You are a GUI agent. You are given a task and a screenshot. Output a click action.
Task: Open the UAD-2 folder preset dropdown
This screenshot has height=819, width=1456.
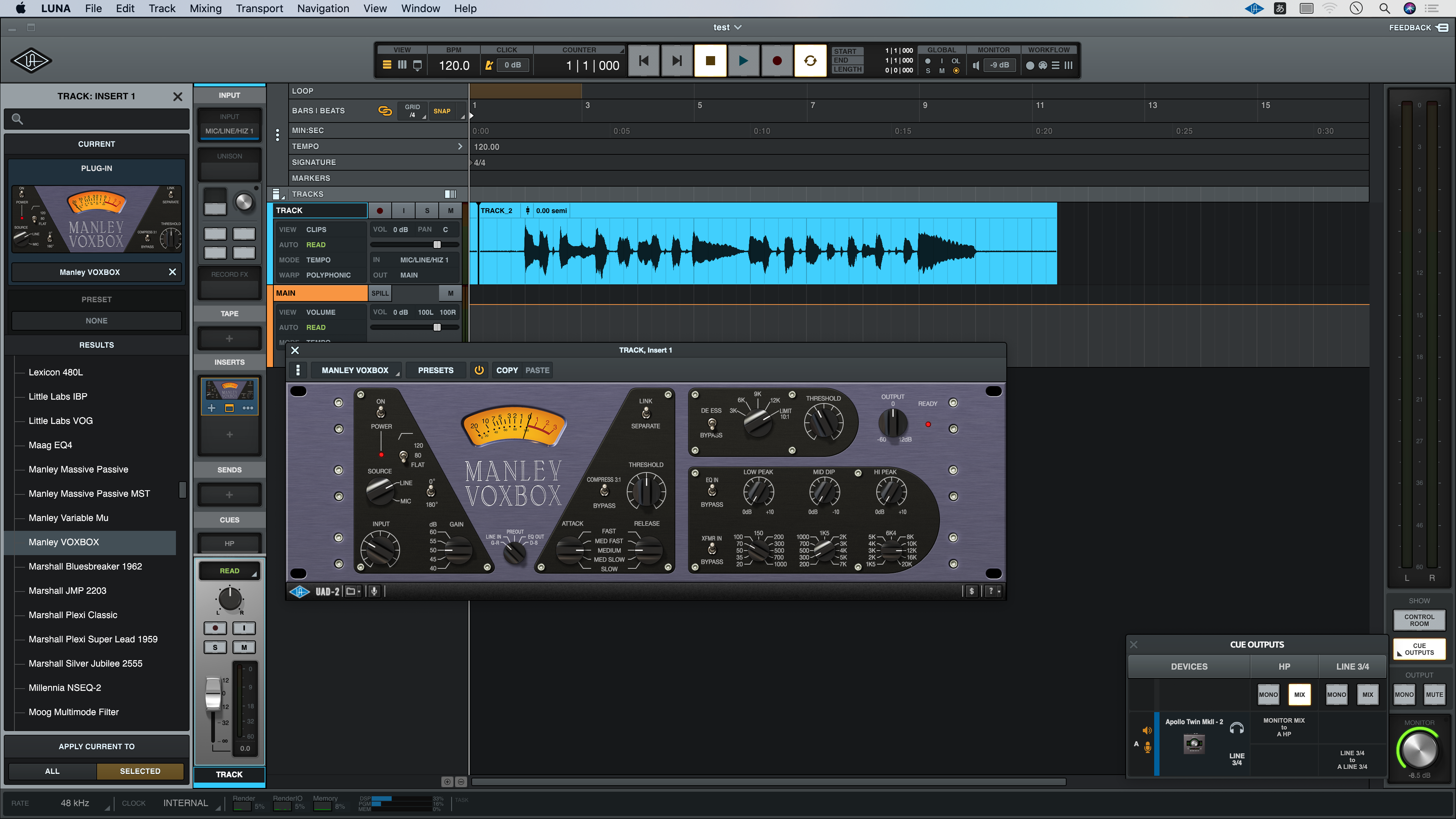[x=353, y=591]
